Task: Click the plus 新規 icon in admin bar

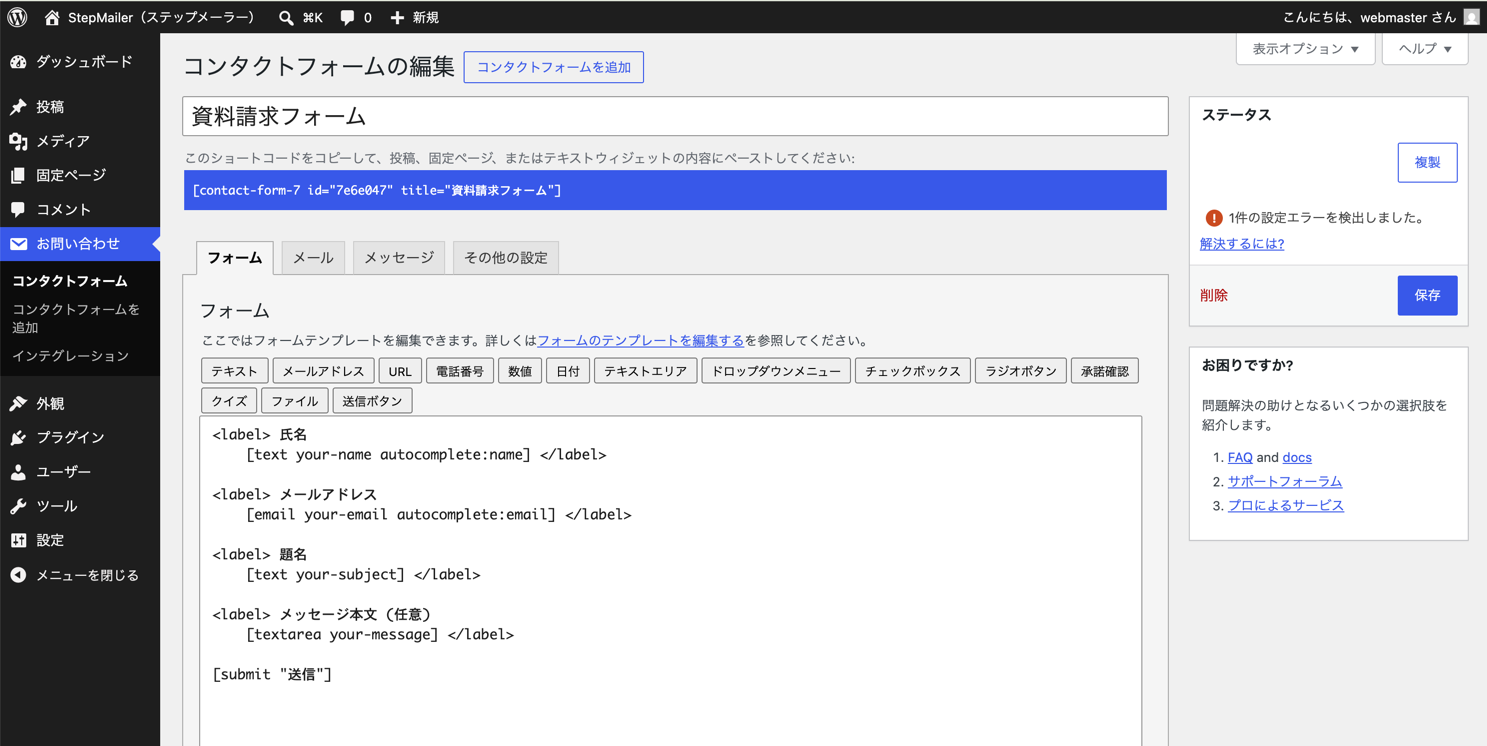Action: click(397, 17)
